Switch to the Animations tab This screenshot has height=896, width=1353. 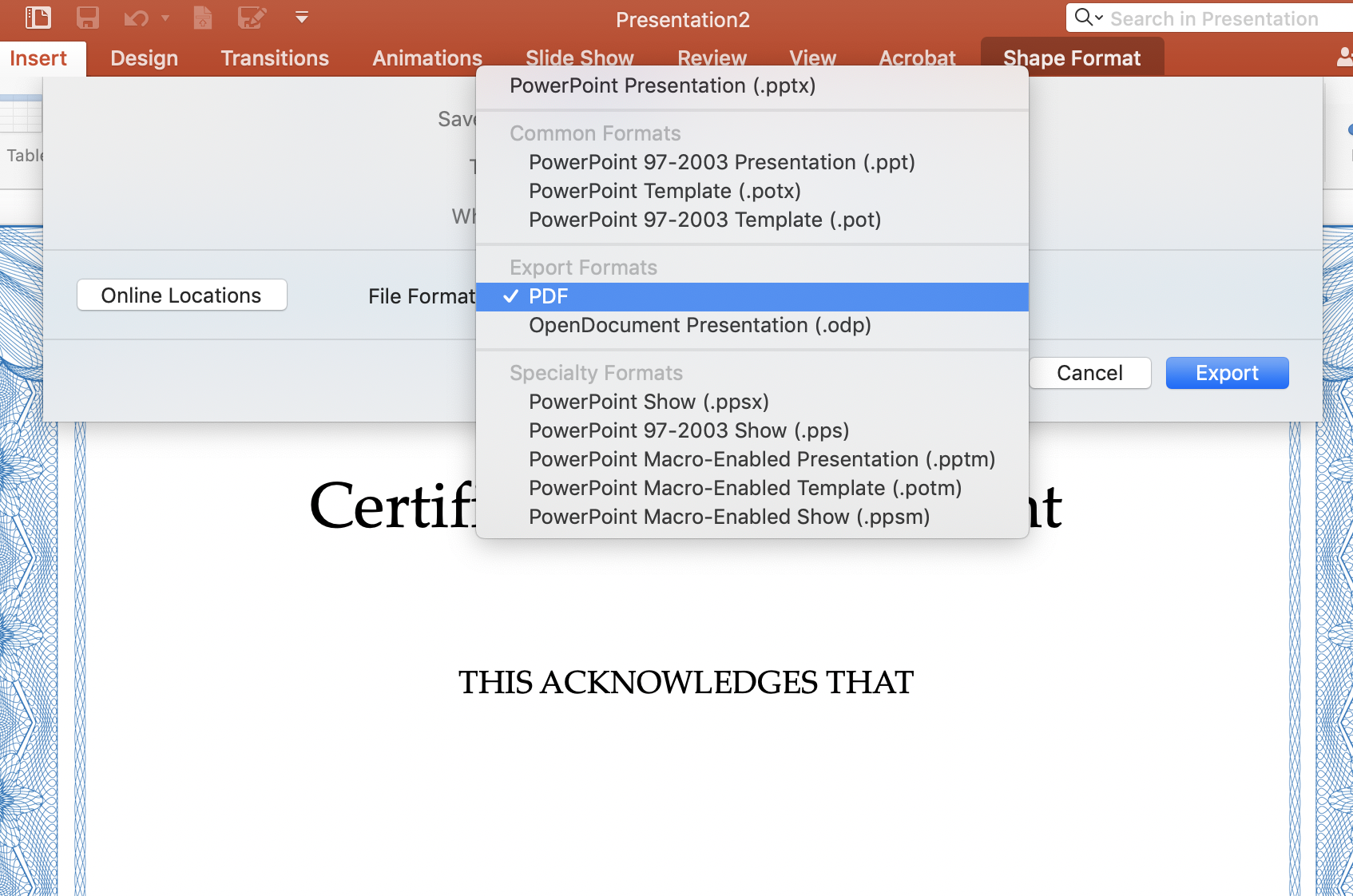pos(427,58)
